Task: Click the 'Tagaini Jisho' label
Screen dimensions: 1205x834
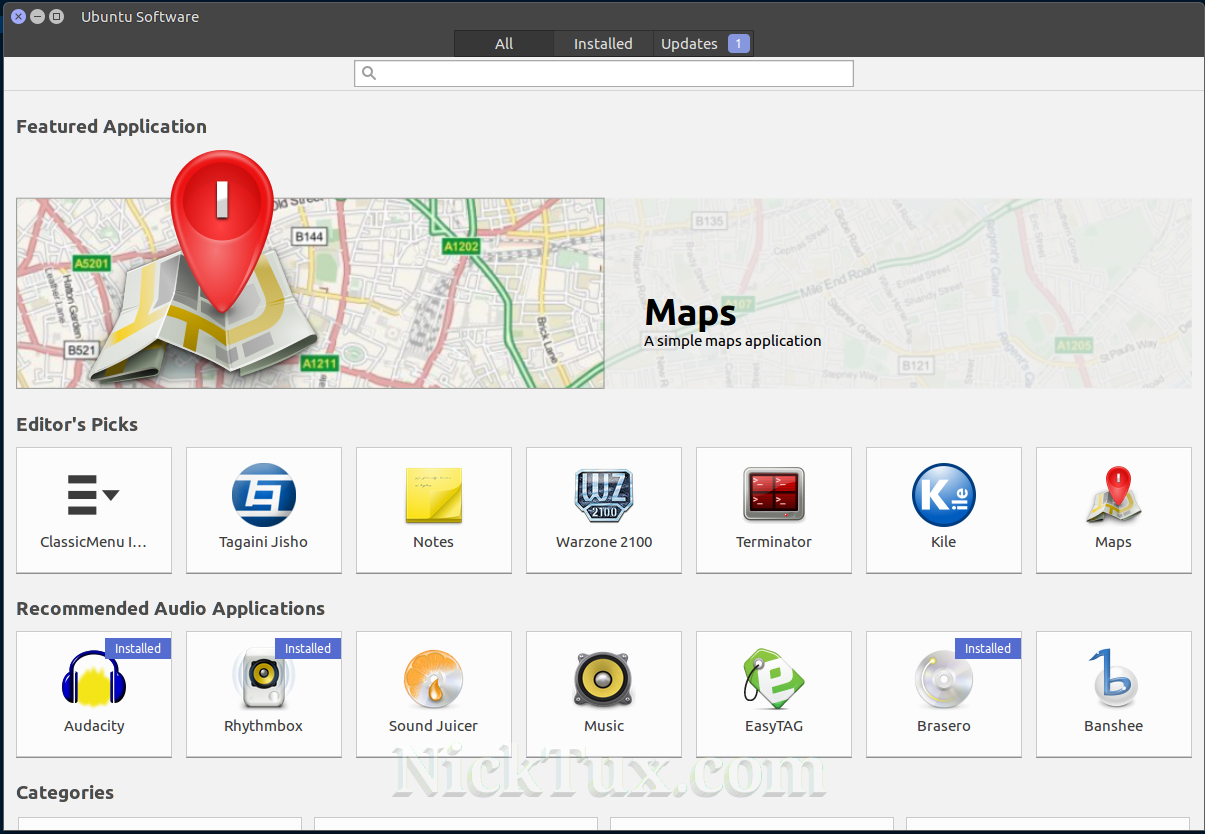Action: click(x=264, y=542)
